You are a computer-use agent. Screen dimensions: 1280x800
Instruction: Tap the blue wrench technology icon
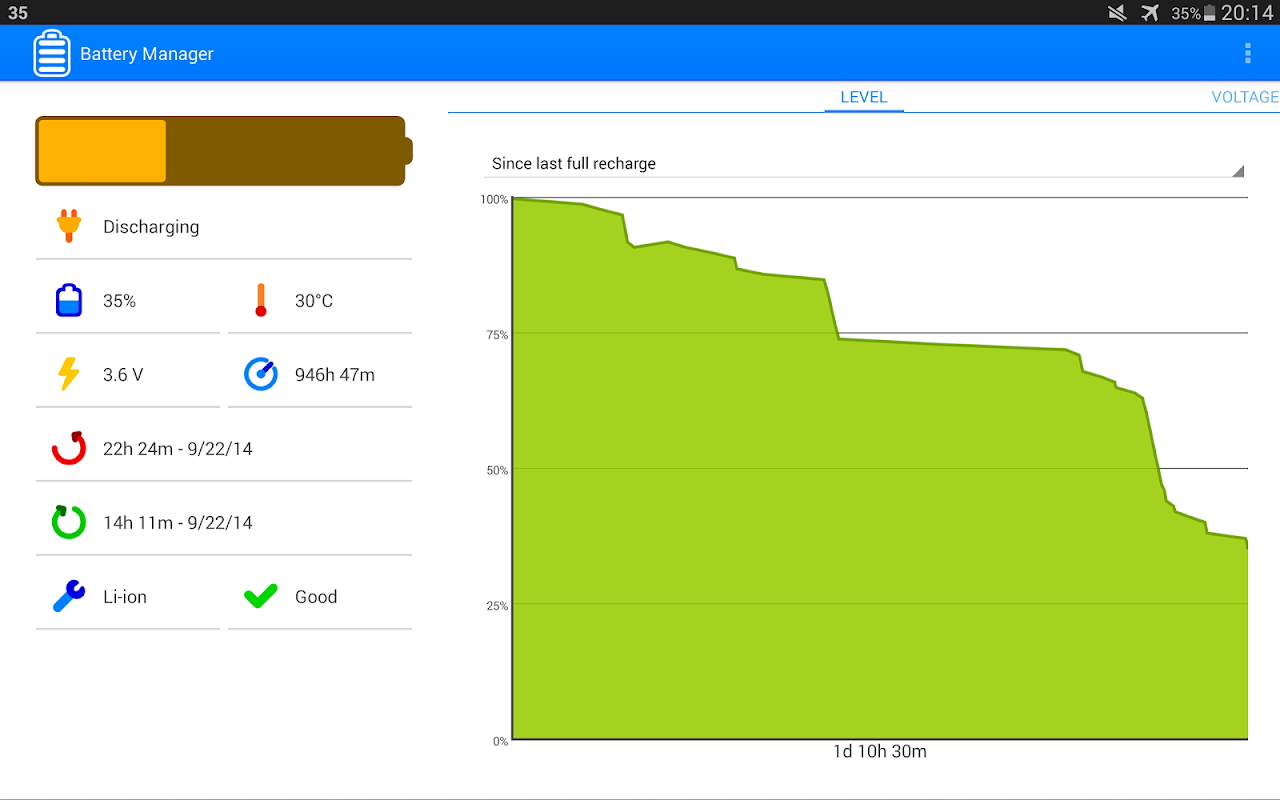[69, 596]
